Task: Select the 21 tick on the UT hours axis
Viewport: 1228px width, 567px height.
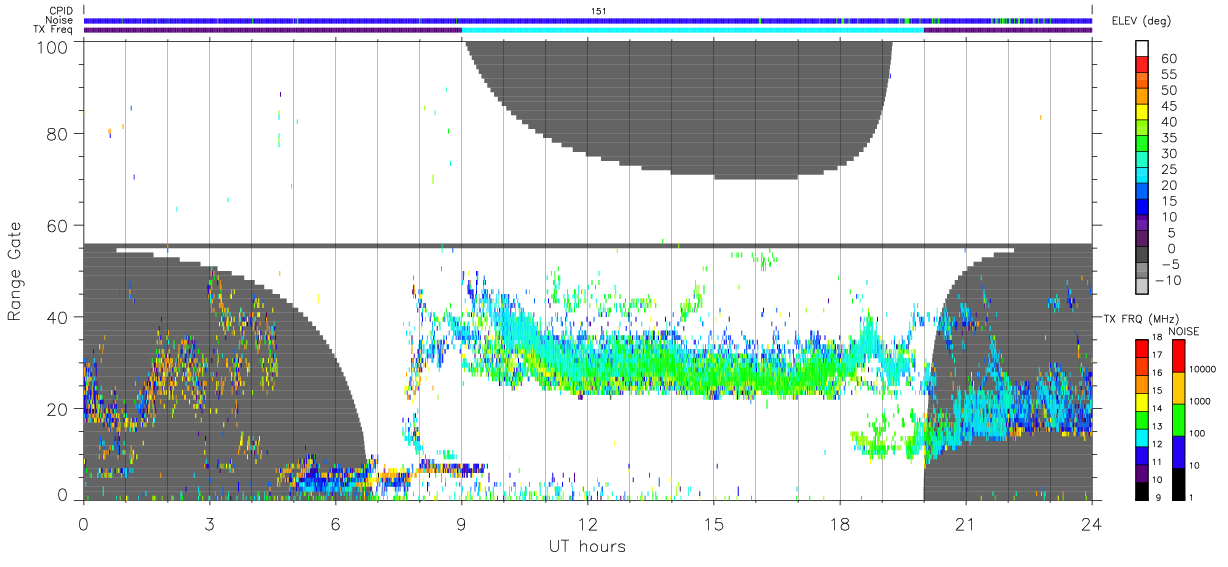Action: click(965, 524)
